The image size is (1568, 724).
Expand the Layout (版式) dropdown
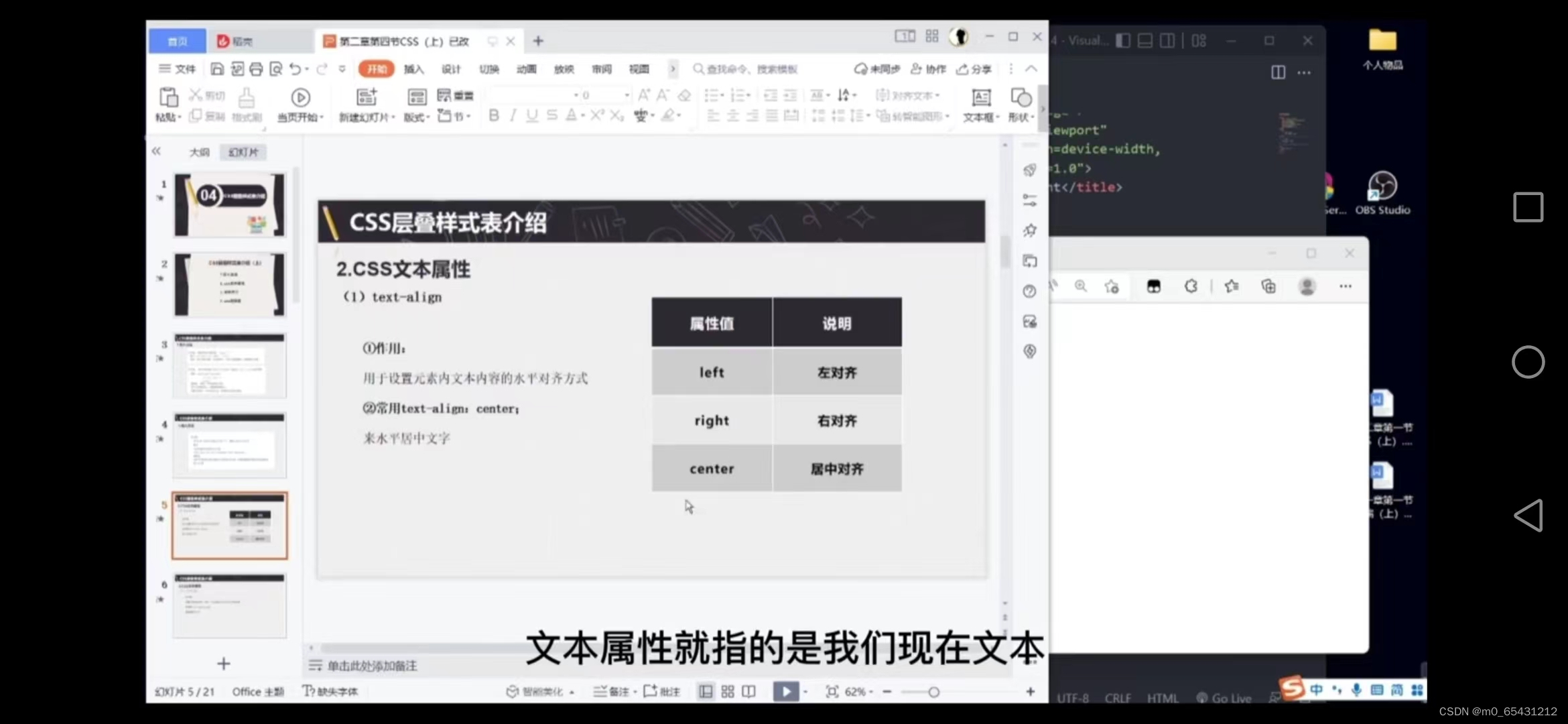point(417,117)
